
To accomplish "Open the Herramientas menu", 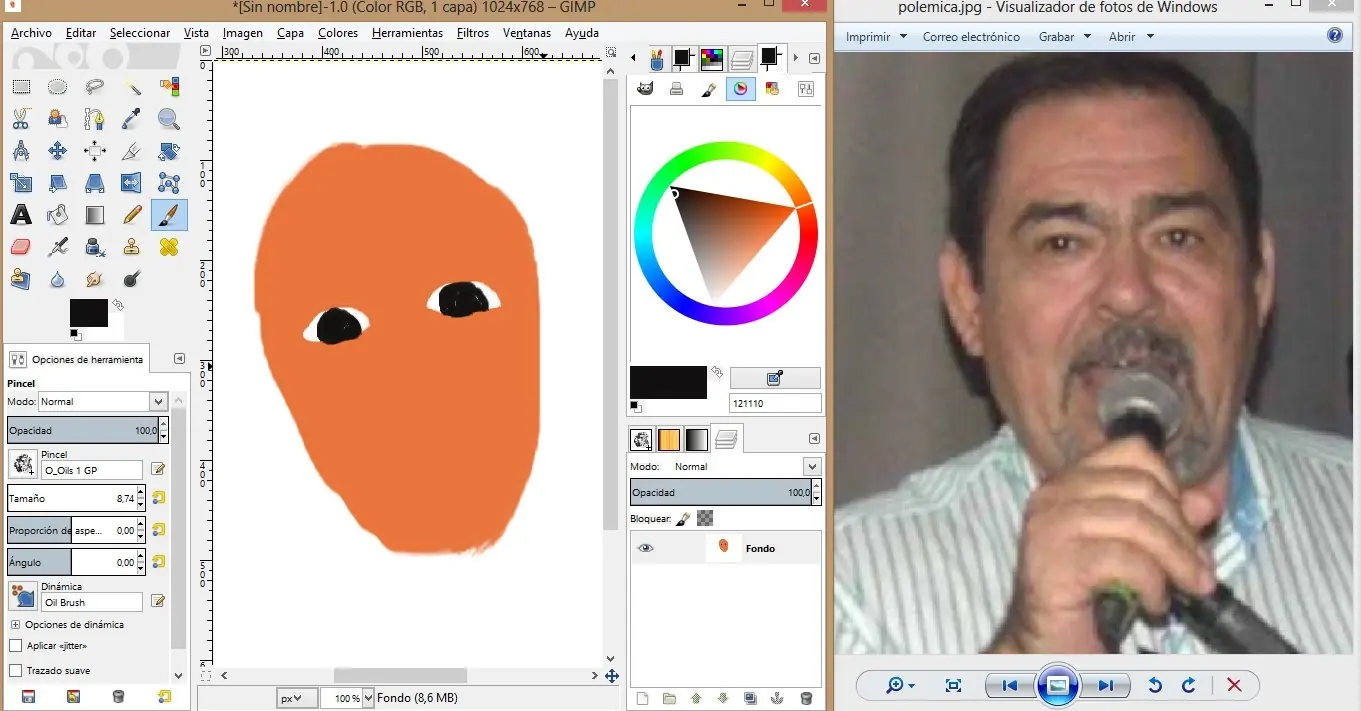I will click(407, 33).
